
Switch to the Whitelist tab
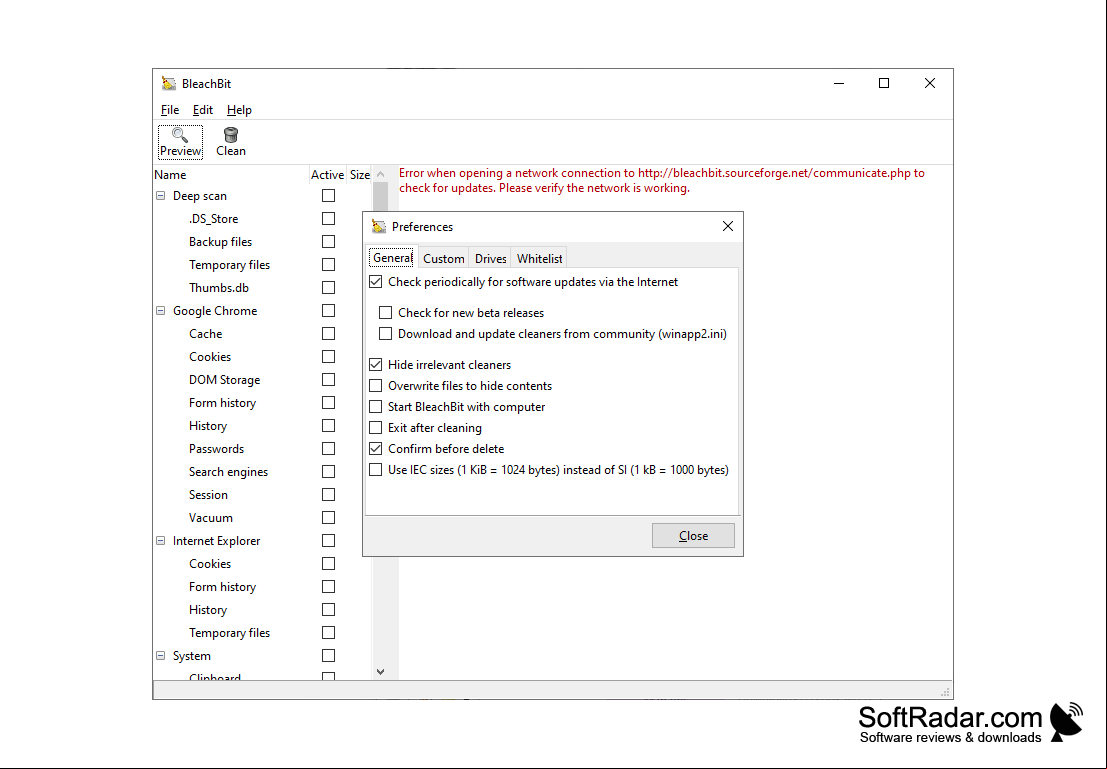[539, 258]
